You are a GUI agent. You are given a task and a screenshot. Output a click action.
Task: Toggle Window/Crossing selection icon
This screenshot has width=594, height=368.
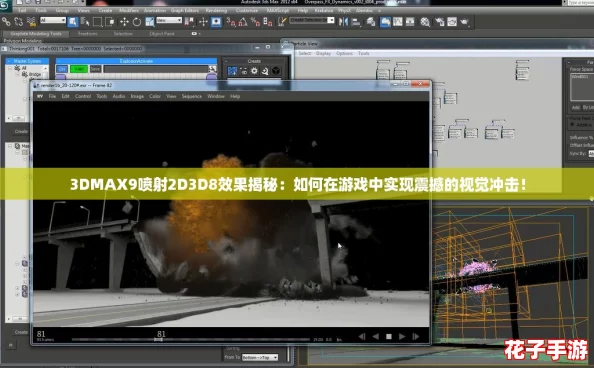coord(110,22)
